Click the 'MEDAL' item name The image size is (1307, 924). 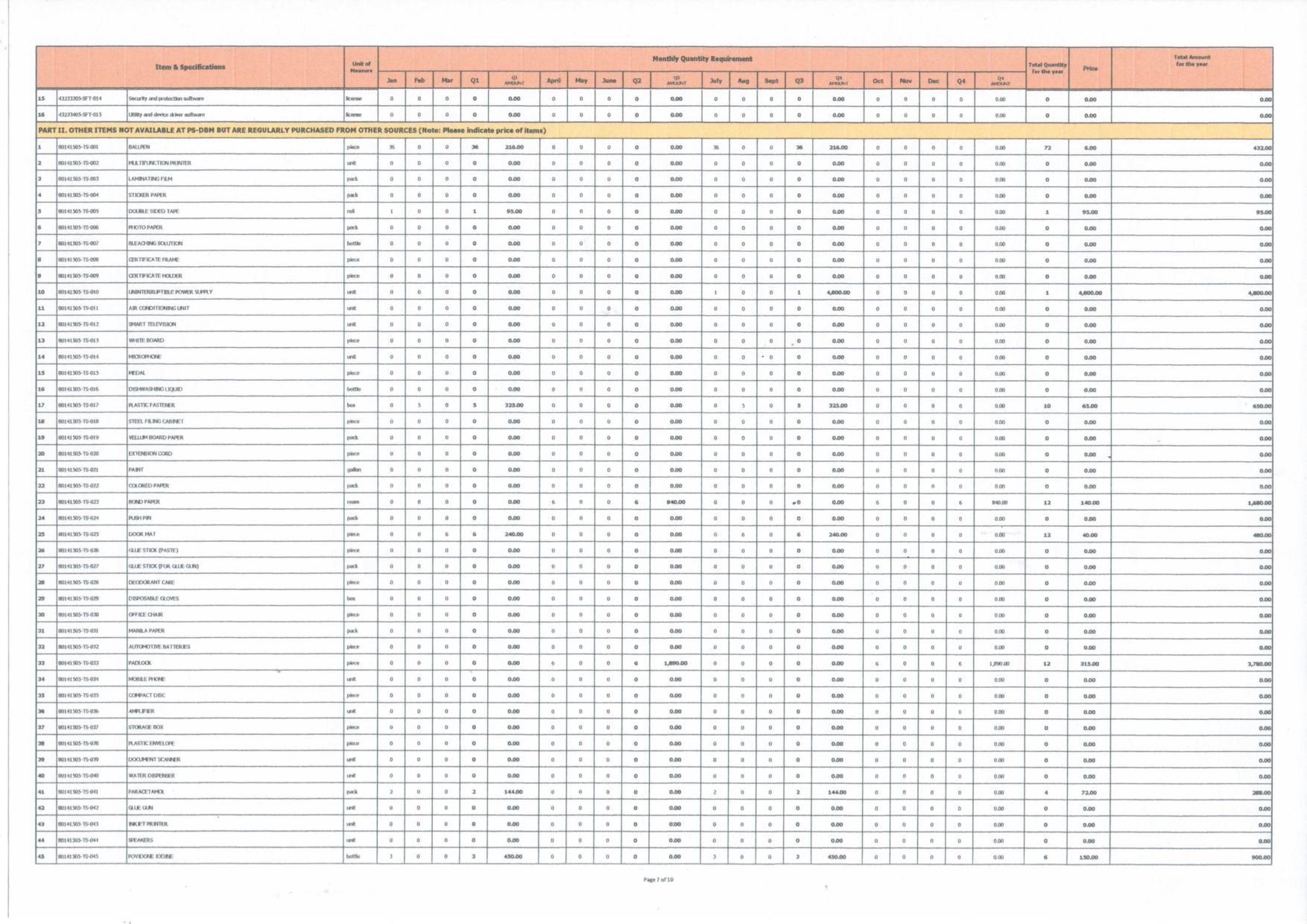(x=136, y=373)
